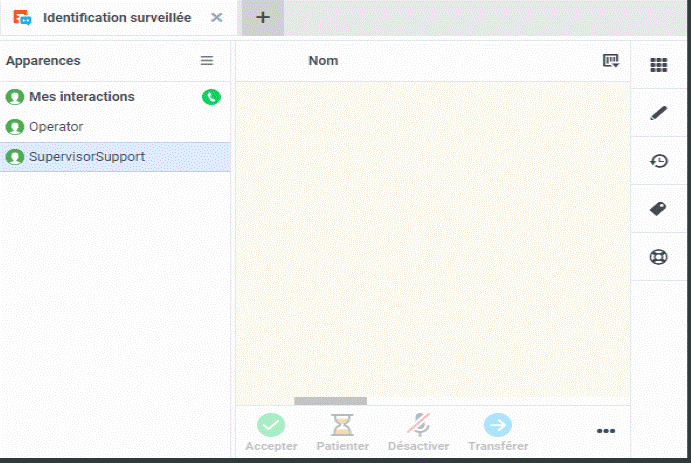691x463 pixels.
Task: Open the lifebuoy help icon
Action: coord(658,257)
